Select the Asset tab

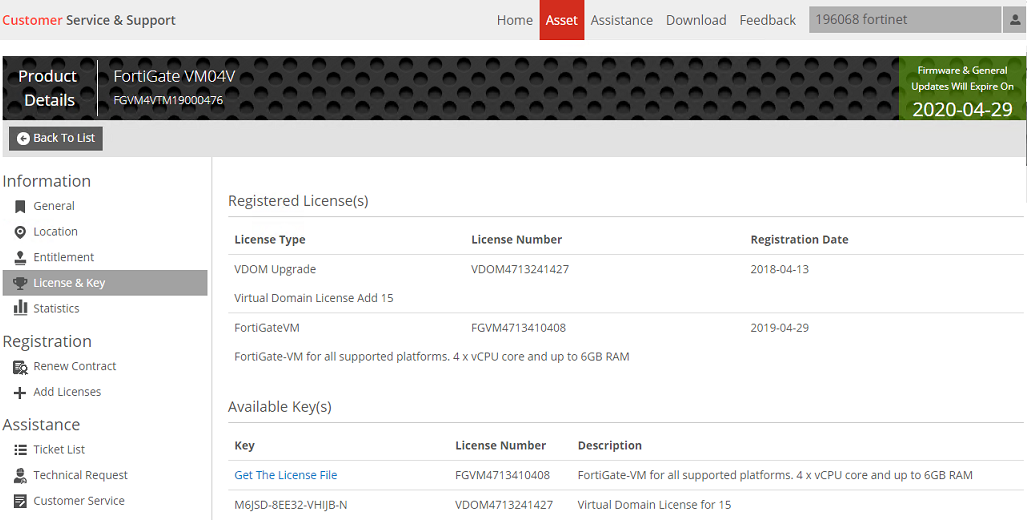562,20
